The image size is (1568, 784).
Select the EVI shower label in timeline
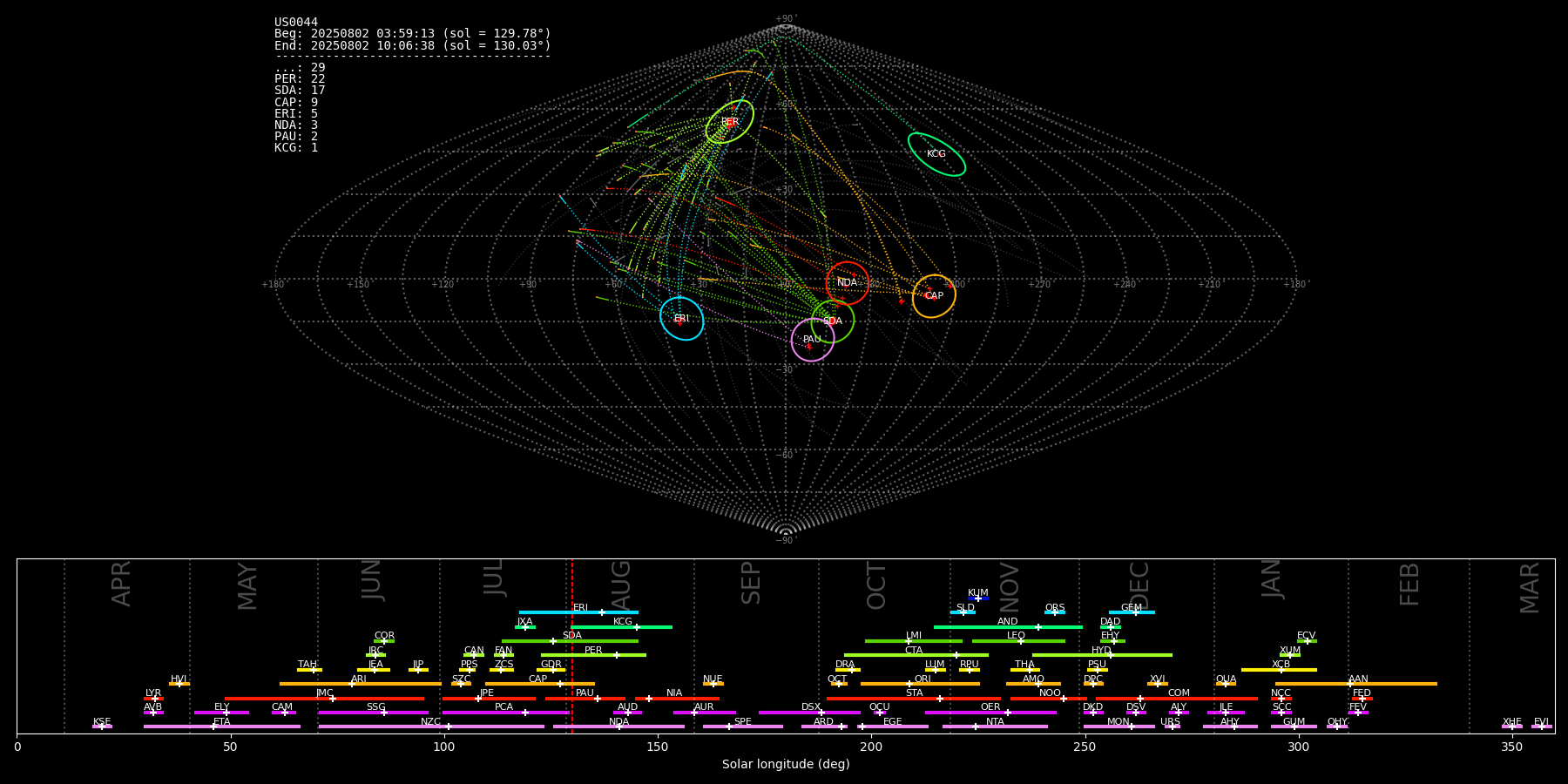point(1541,722)
